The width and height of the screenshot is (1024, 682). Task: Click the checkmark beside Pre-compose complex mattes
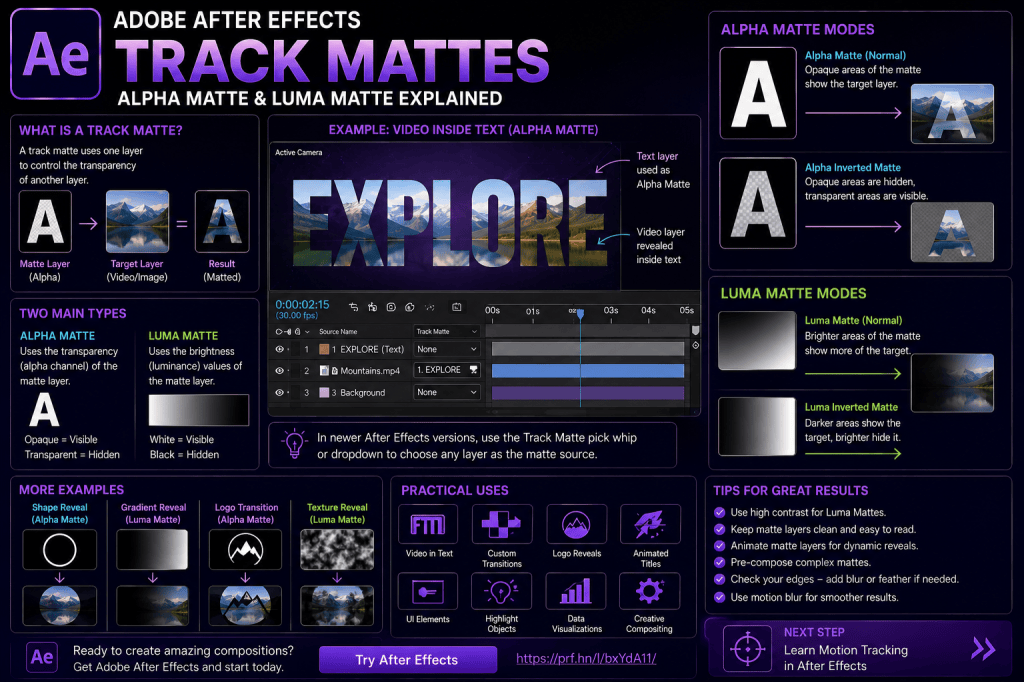[720, 562]
